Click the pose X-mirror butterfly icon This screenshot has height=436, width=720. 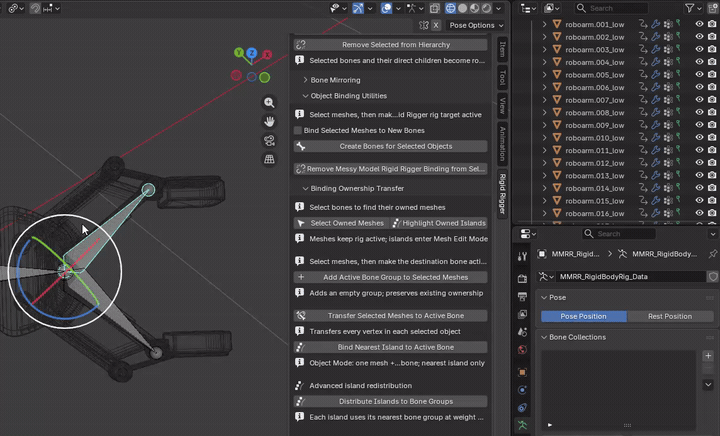point(423,25)
